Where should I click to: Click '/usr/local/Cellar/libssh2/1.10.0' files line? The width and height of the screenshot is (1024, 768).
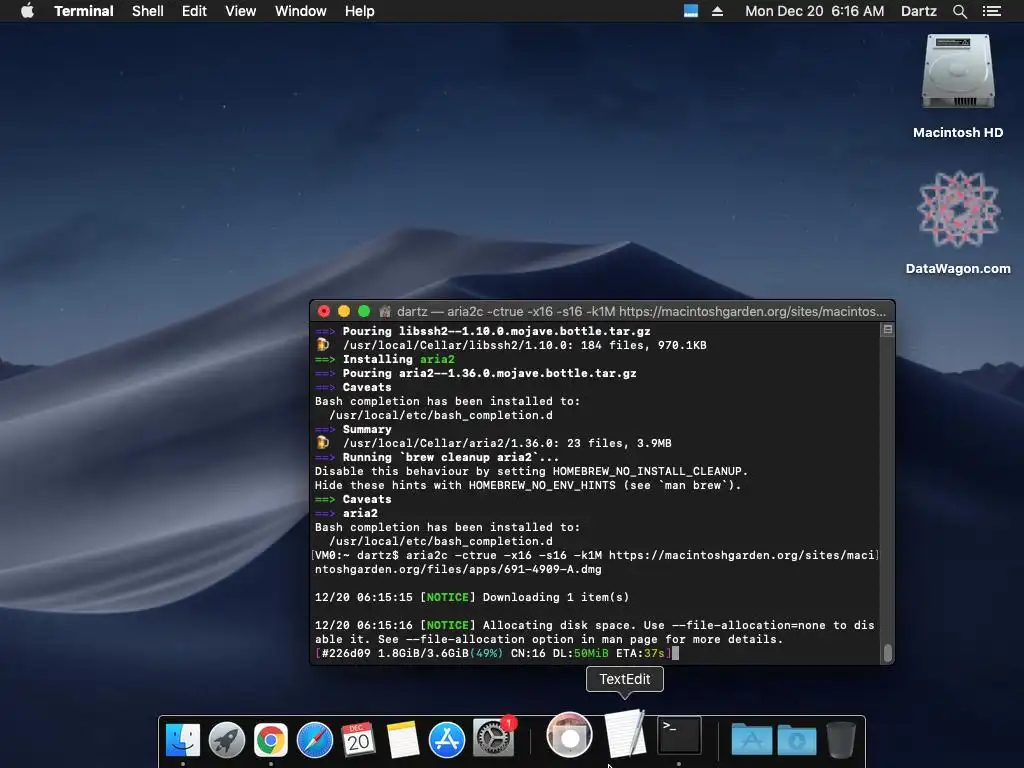pyautogui.click(x=511, y=345)
